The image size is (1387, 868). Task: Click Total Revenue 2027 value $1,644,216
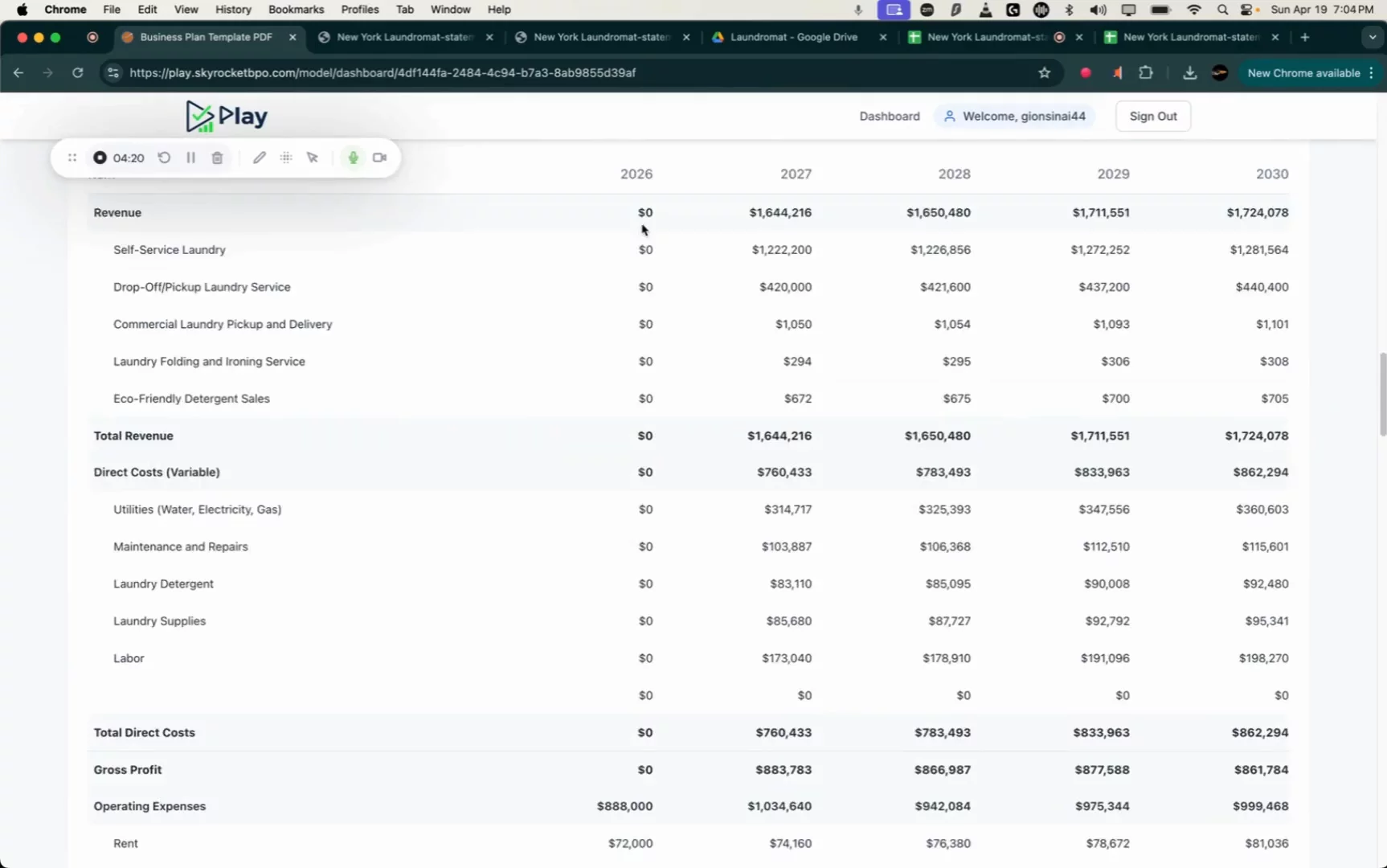(x=779, y=436)
